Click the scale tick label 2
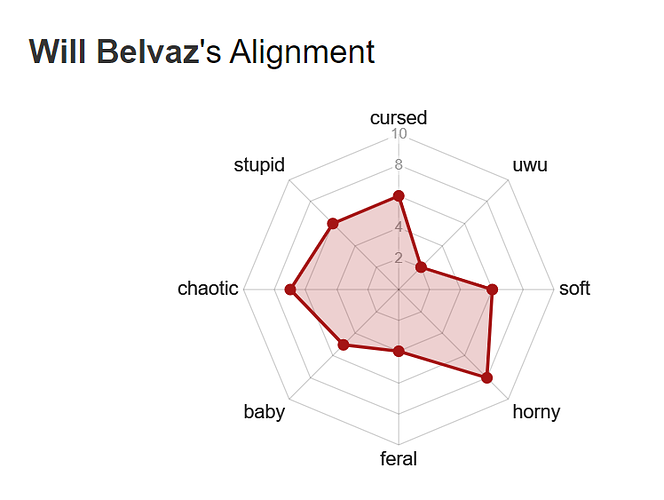The width and height of the screenshot is (664, 500). (399, 259)
